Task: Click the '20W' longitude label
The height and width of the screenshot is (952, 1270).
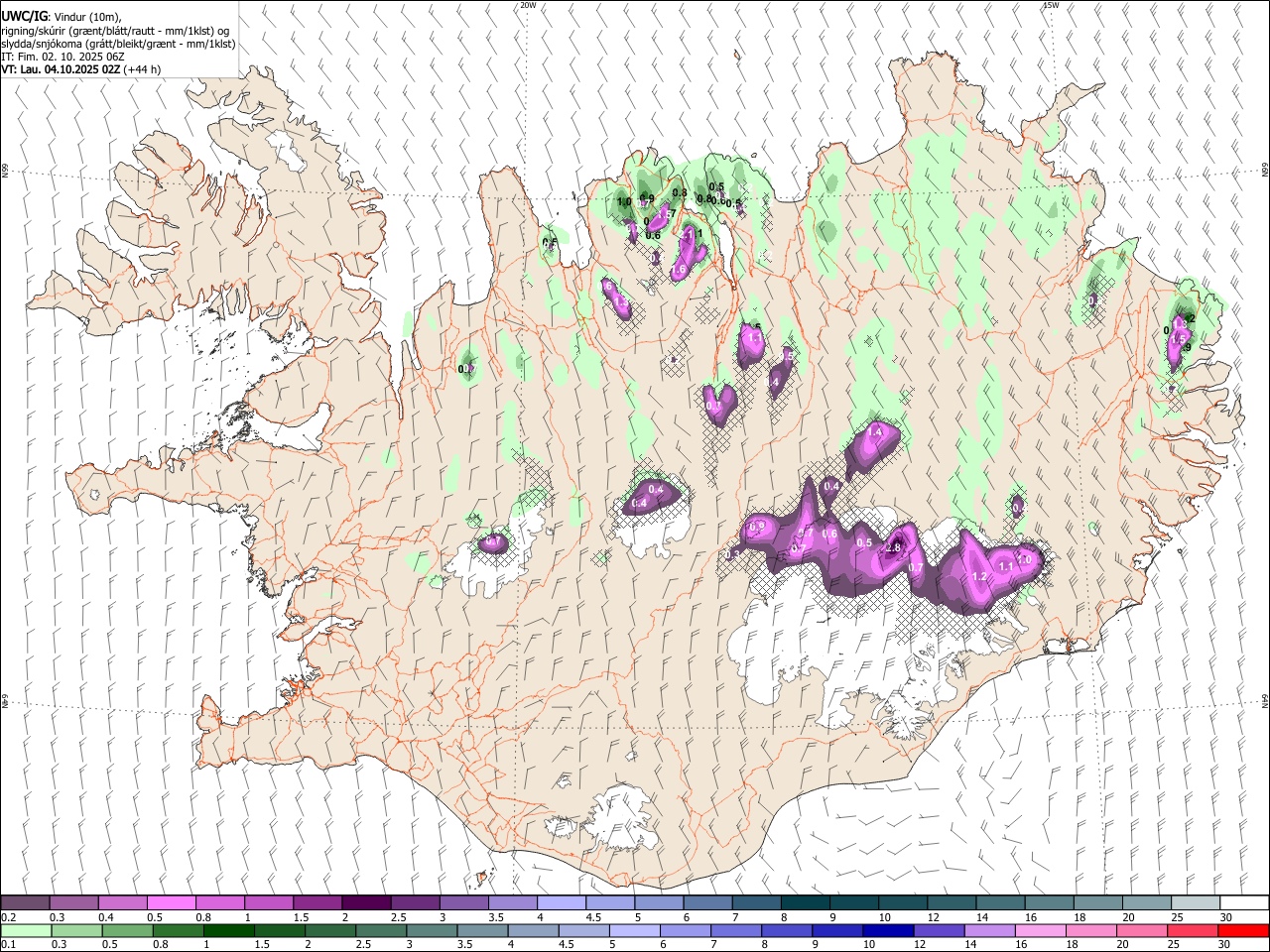Action: [529, 5]
